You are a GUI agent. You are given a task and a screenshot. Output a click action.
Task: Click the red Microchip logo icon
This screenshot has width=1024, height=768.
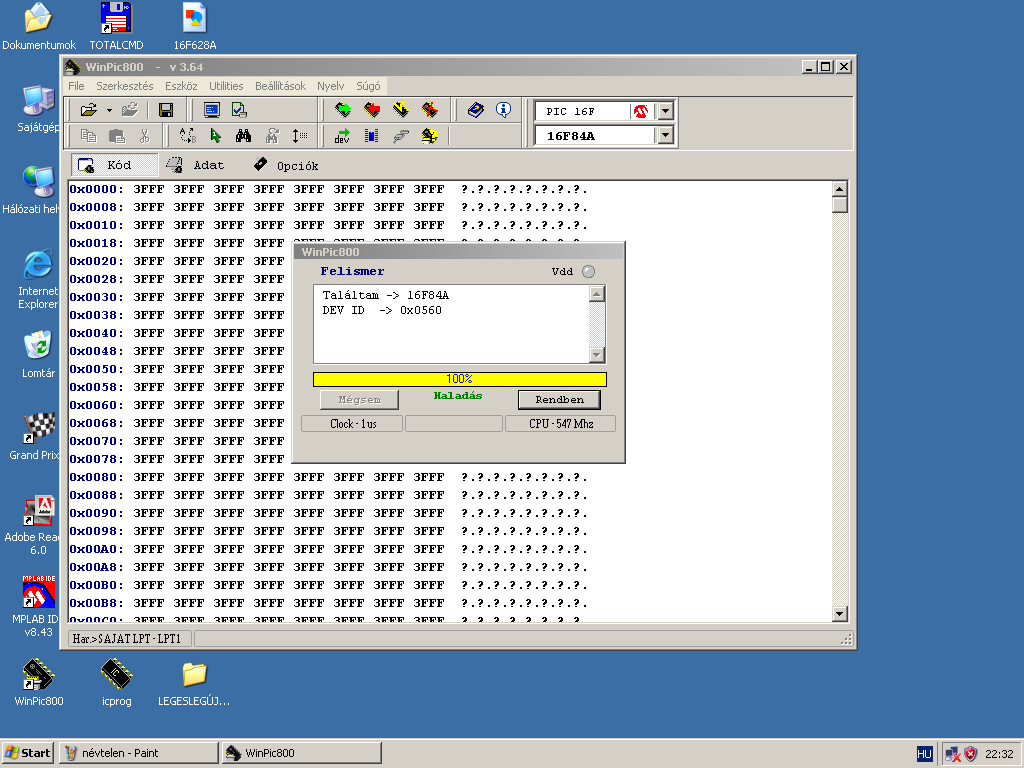coord(641,112)
